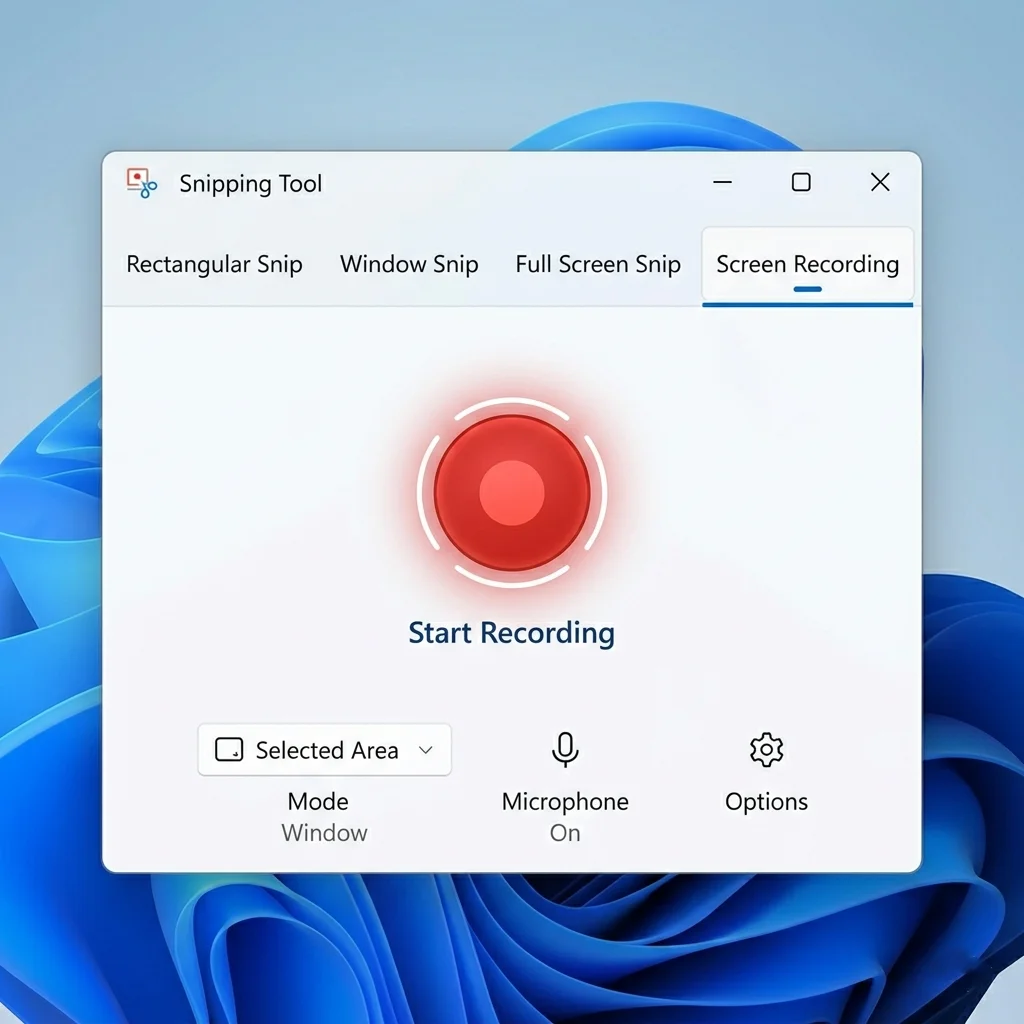The width and height of the screenshot is (1024, 1024).
Task: Click the 'Start Recording' text label
Action: click(x=511, y=632)
